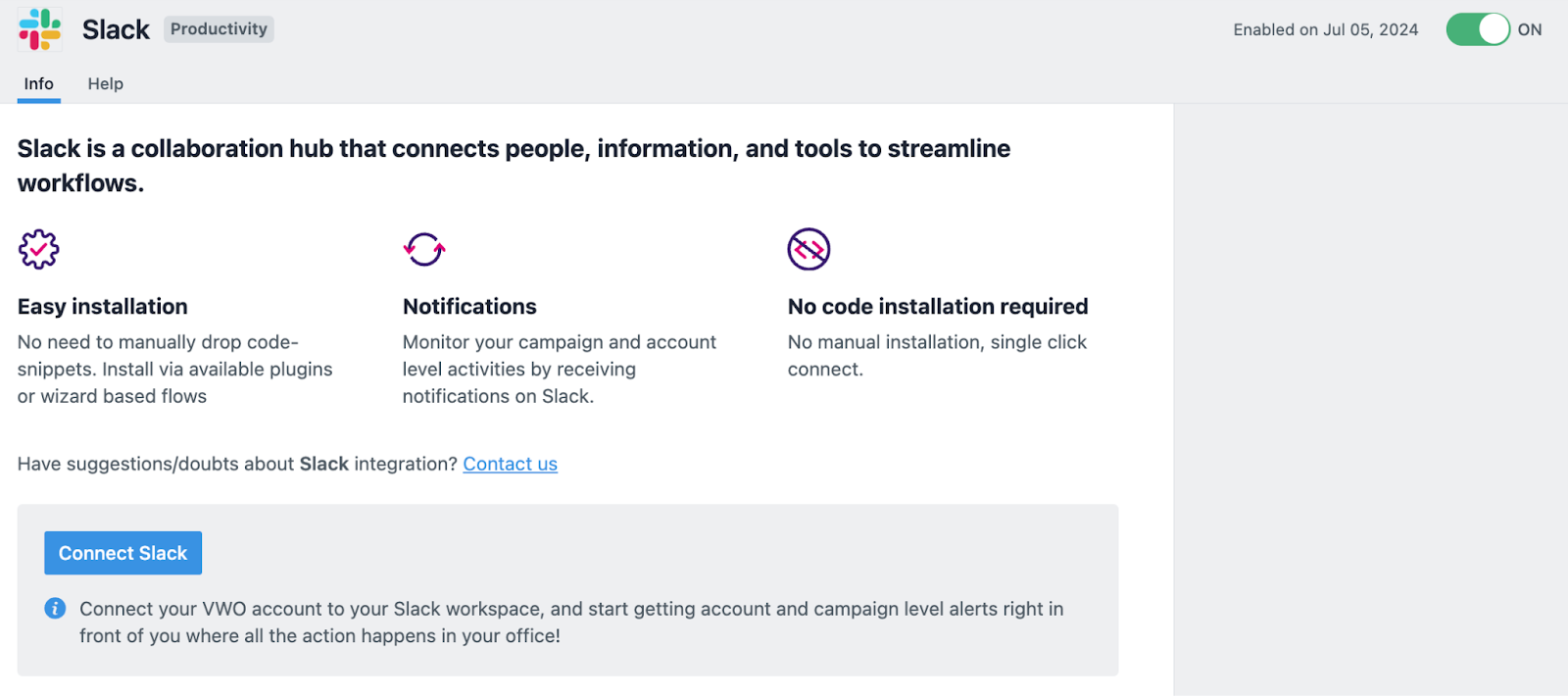Click the 'No code installation required' heading
Image resolution: width=1568 pixels, height=696 pixels.
coord(938,307)
